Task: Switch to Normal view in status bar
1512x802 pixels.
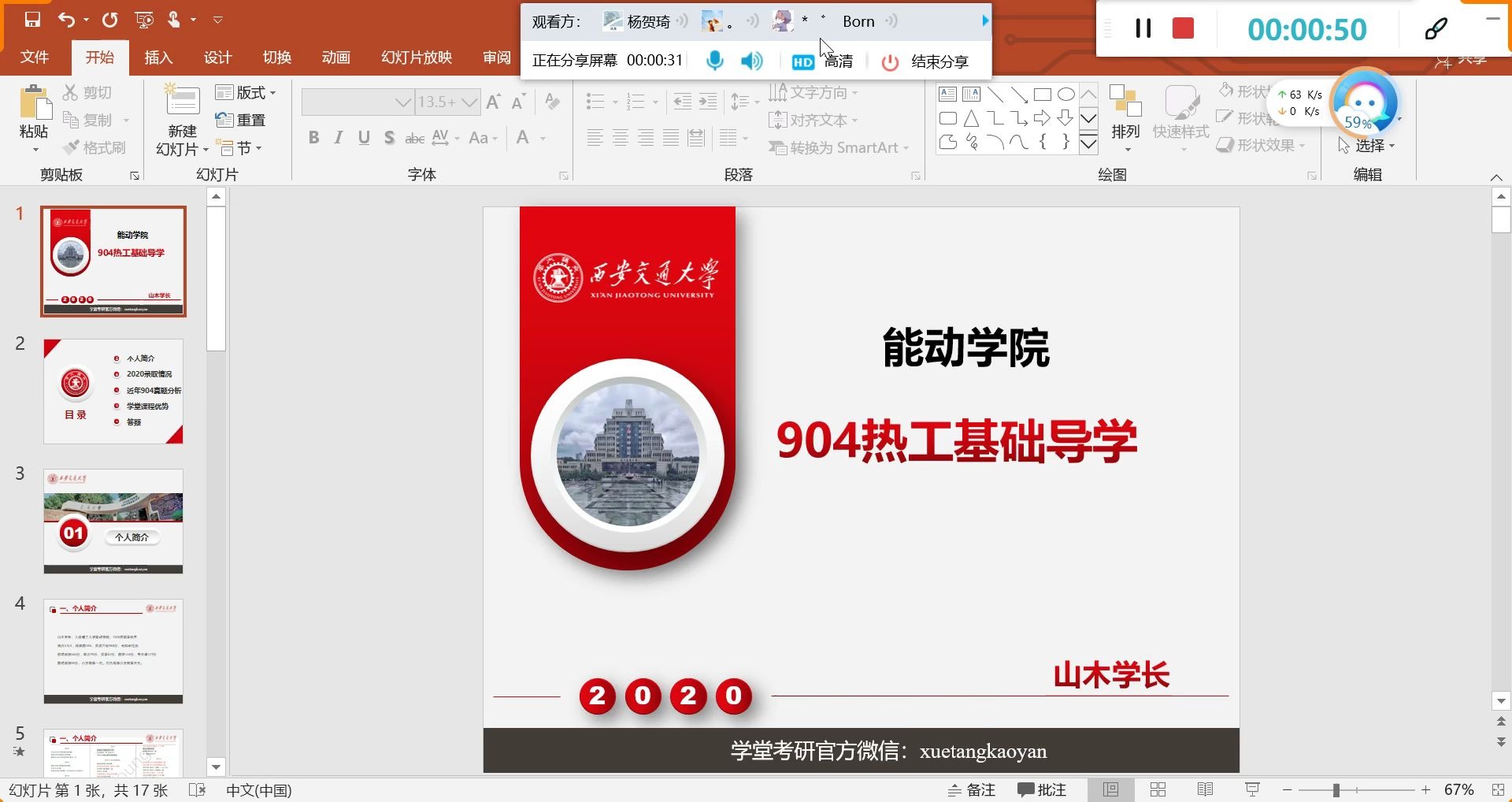Action: tap(1111, 789)
